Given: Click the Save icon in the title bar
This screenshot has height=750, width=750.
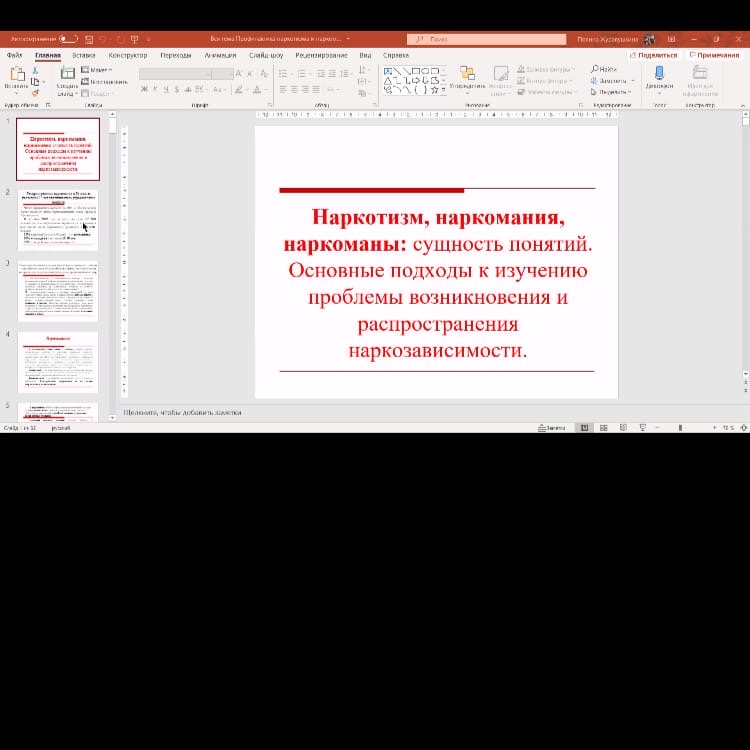Looking at the screenshot, I should click(89, 39).
